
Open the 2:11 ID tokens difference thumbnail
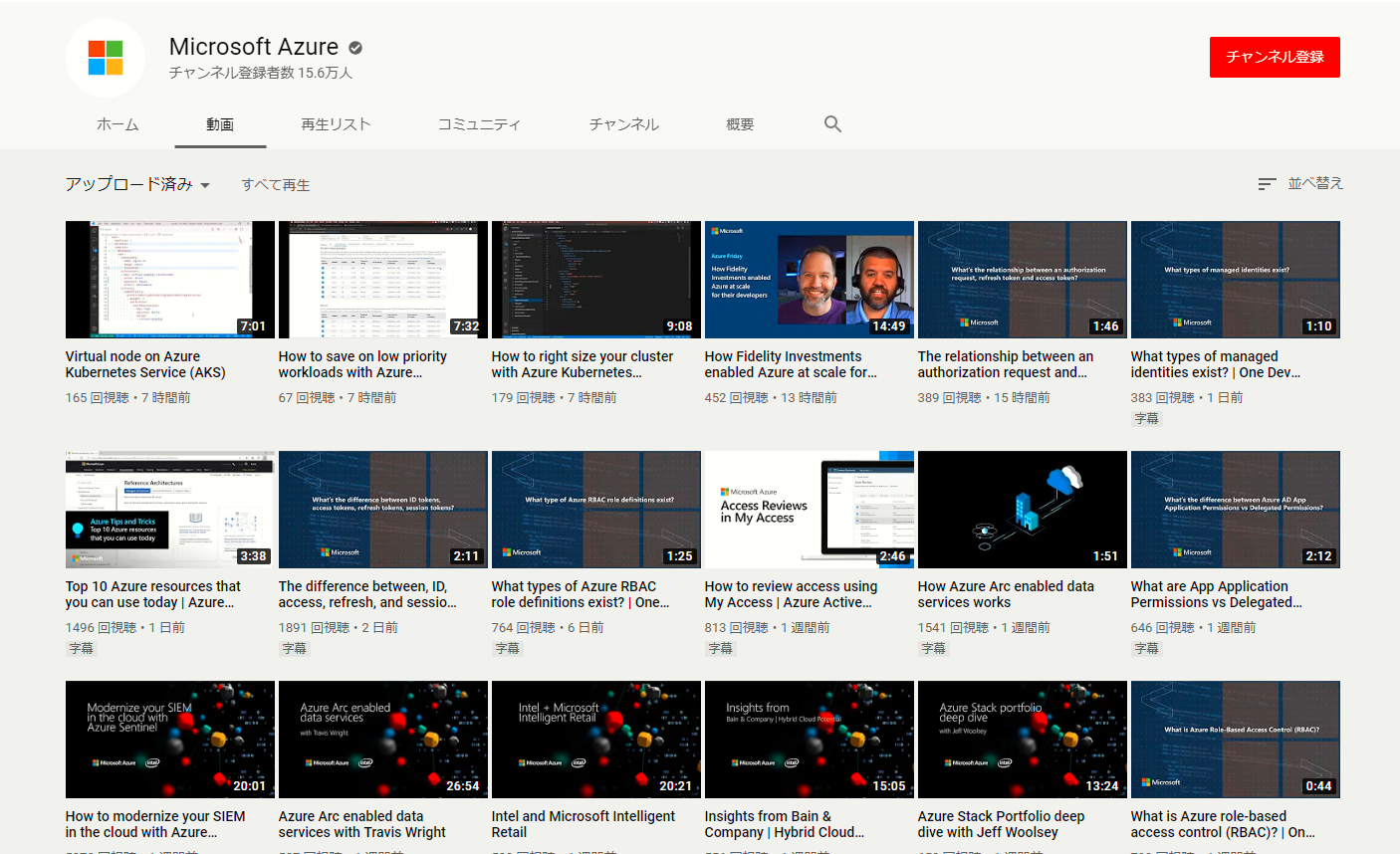coord(383,510)
